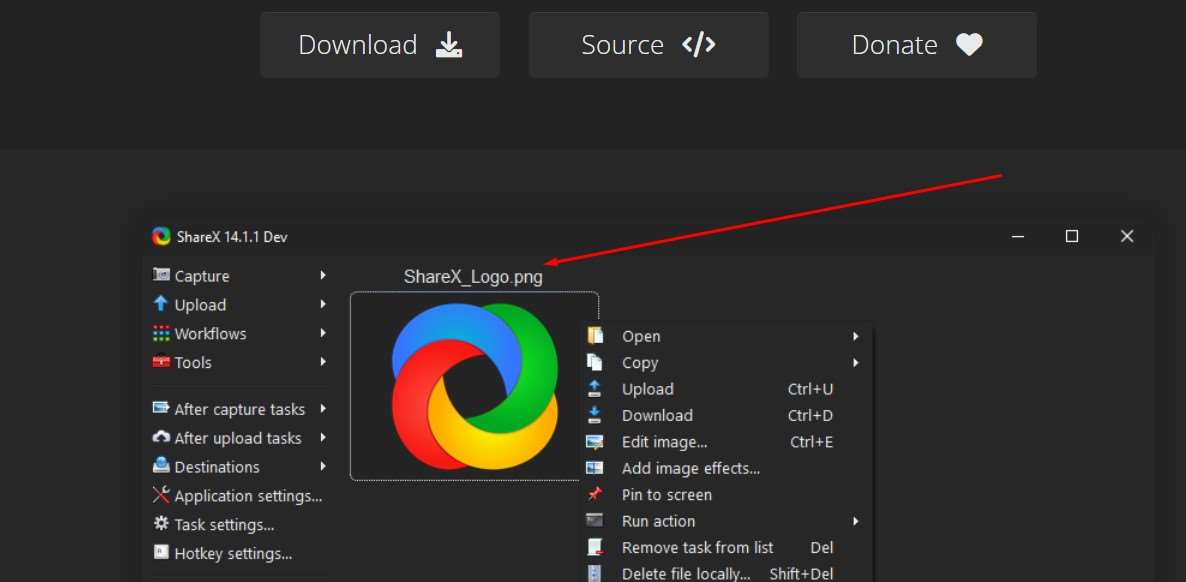Close the ShareX window

point(1127,236)
